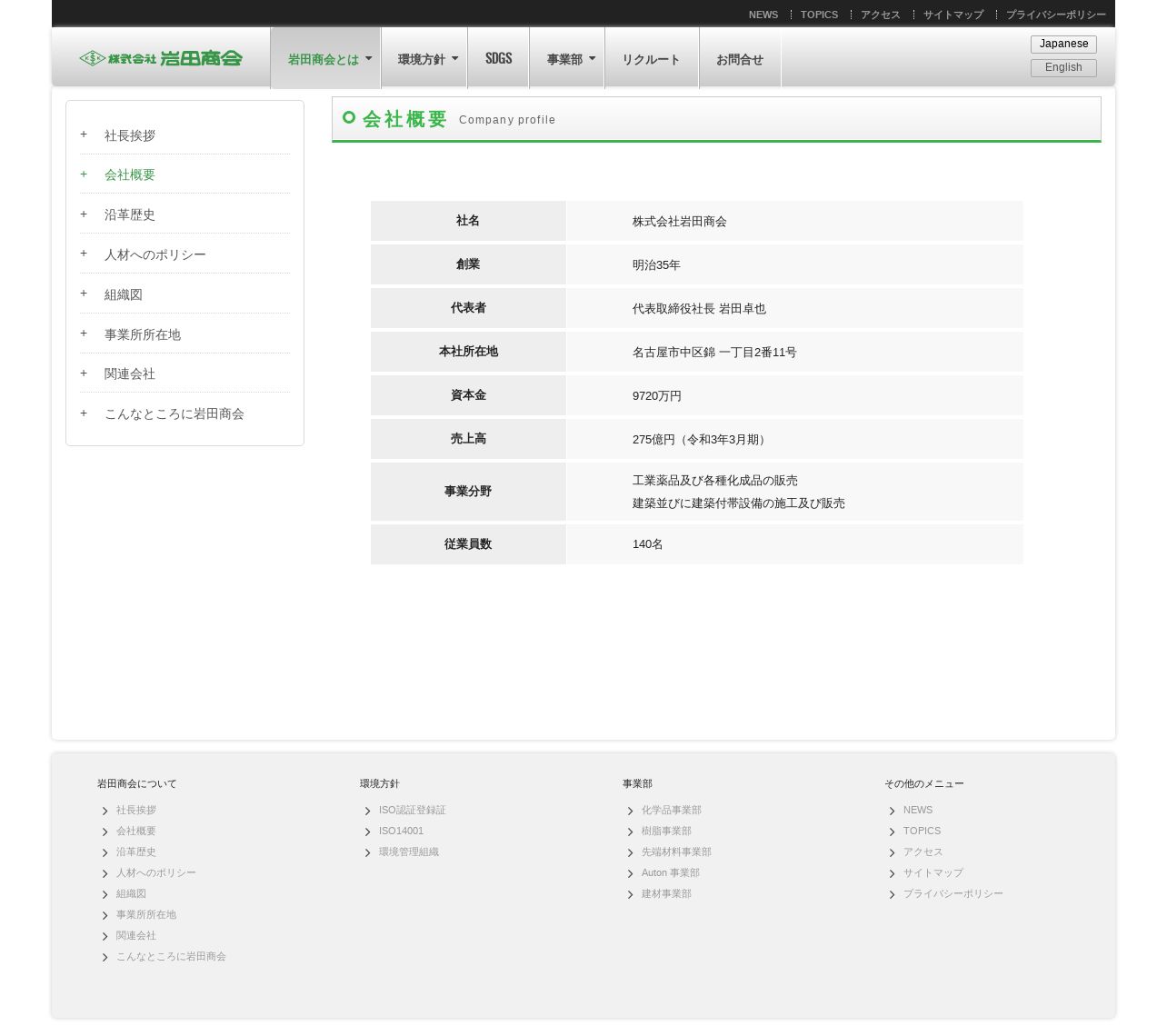
Task: Click the plus icon beside sidebar 組織図
Action: click(84, 294)
